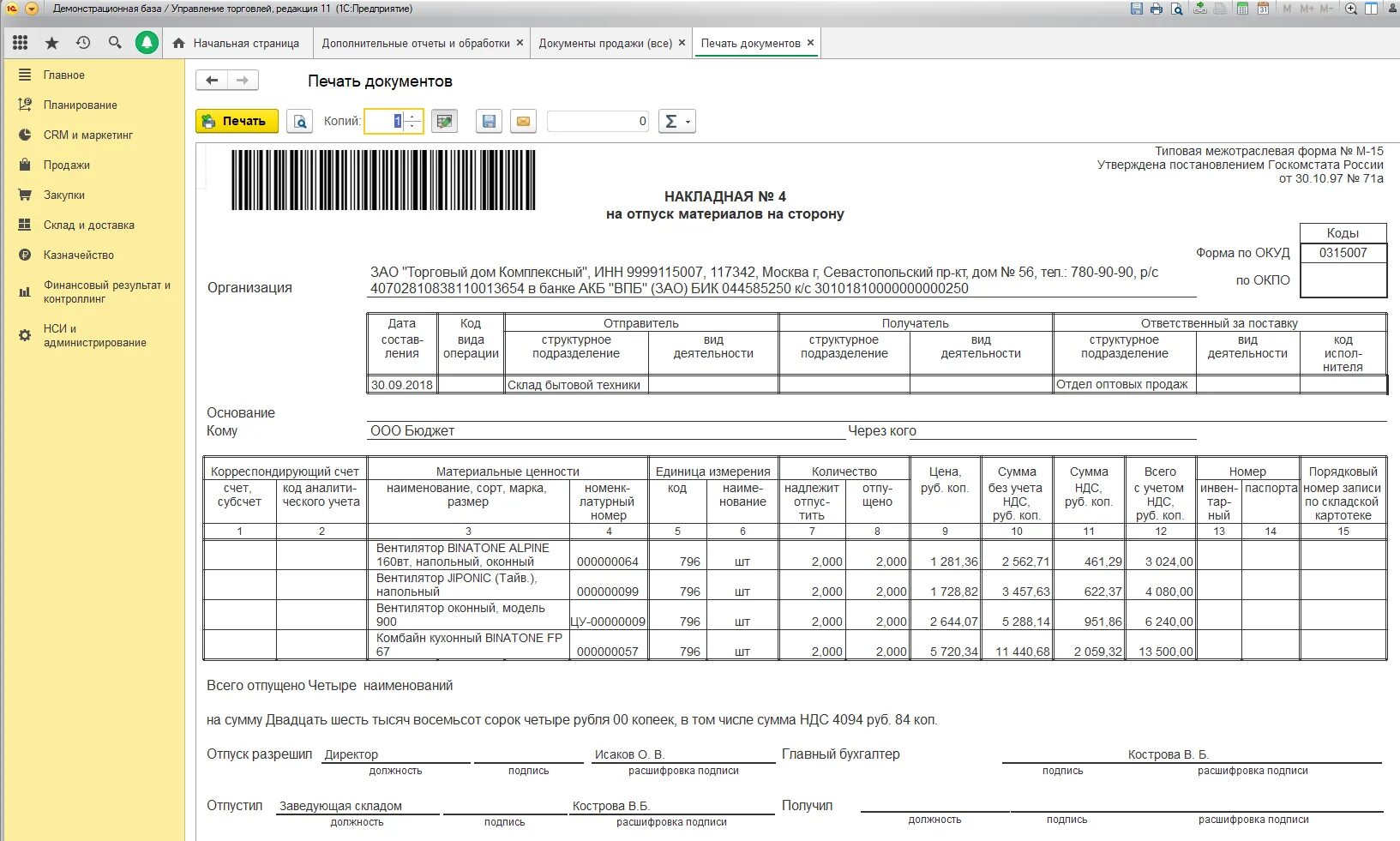Click the НАКЛАДНАЯ № 4 title
This screenshot has width=1400, height=841.
(x=725, y=196)
